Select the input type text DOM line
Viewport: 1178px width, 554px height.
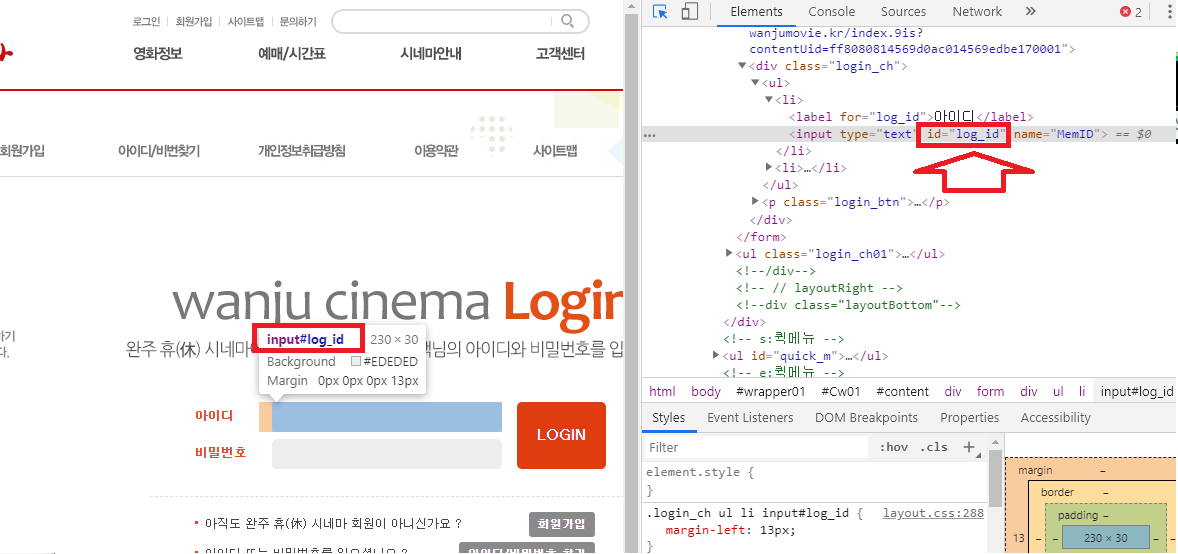(x=949, y=135)
